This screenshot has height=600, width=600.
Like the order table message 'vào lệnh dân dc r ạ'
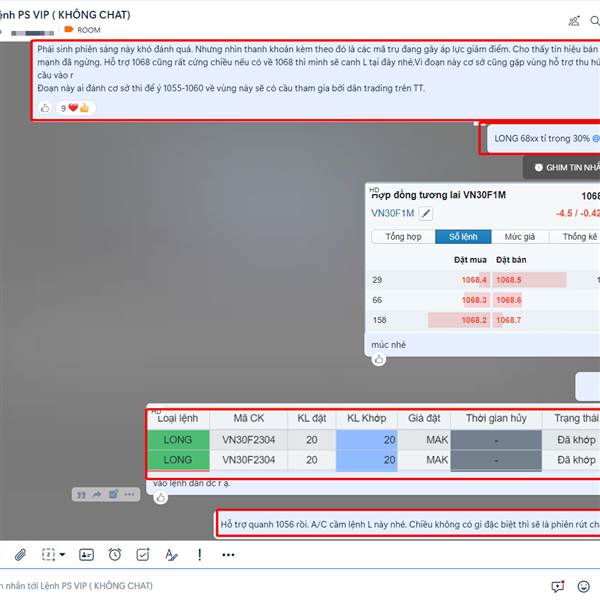161,497
